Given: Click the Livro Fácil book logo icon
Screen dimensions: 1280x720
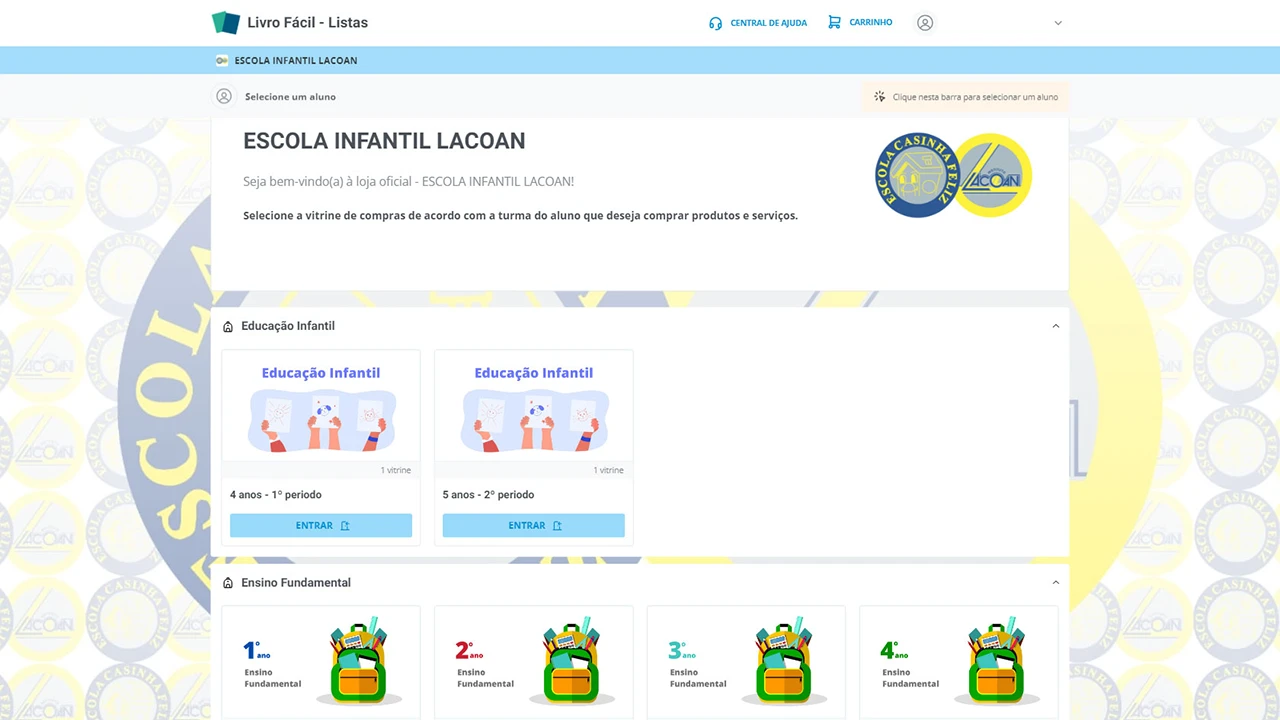Looking at the screenshot, I should point(226,22).
